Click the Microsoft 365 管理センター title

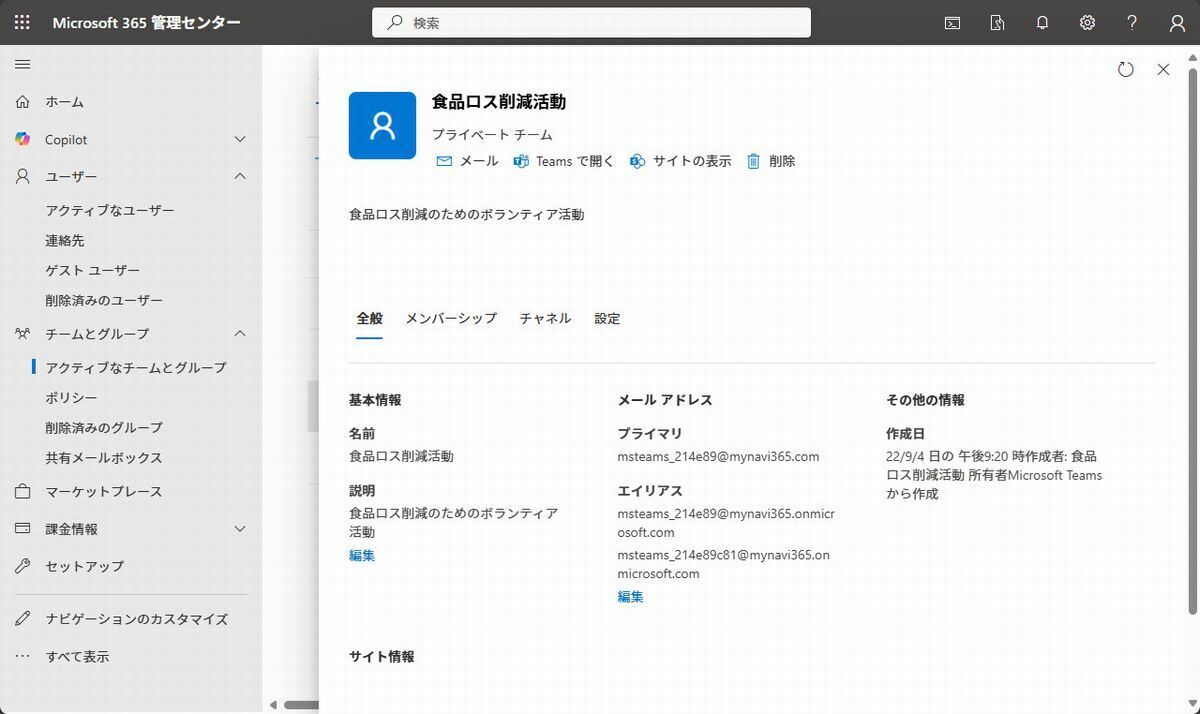click(147, 22)
